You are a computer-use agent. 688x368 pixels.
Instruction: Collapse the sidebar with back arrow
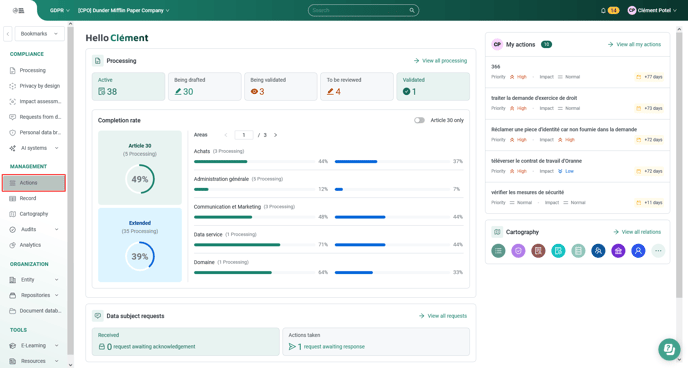[x=7, y=34]
